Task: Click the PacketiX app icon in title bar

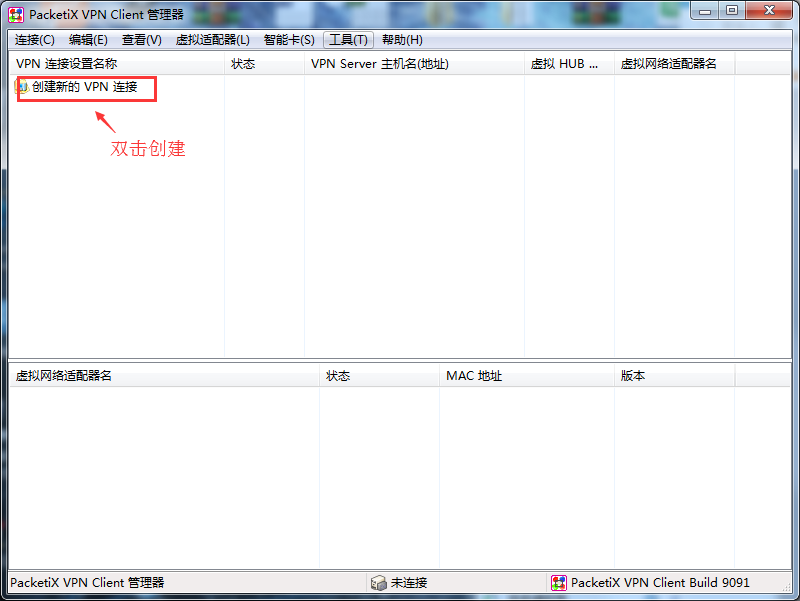Action: click(x=16, y=15)
